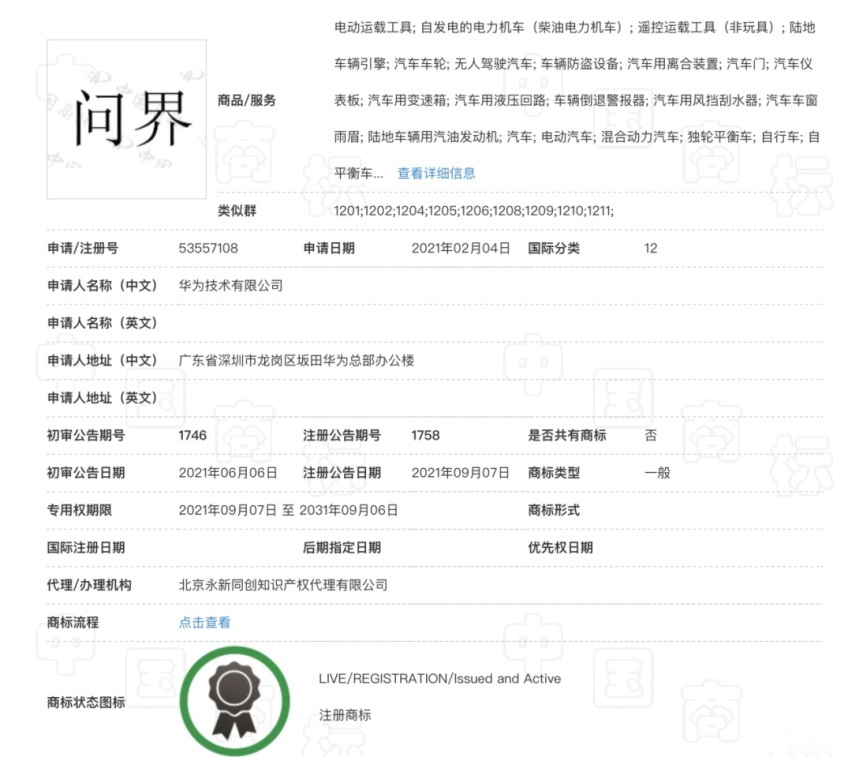Image resolution: width=852 pixels, height=757 pixels.
Task: Click the 优先权日期 label
Action: (560, 548)
